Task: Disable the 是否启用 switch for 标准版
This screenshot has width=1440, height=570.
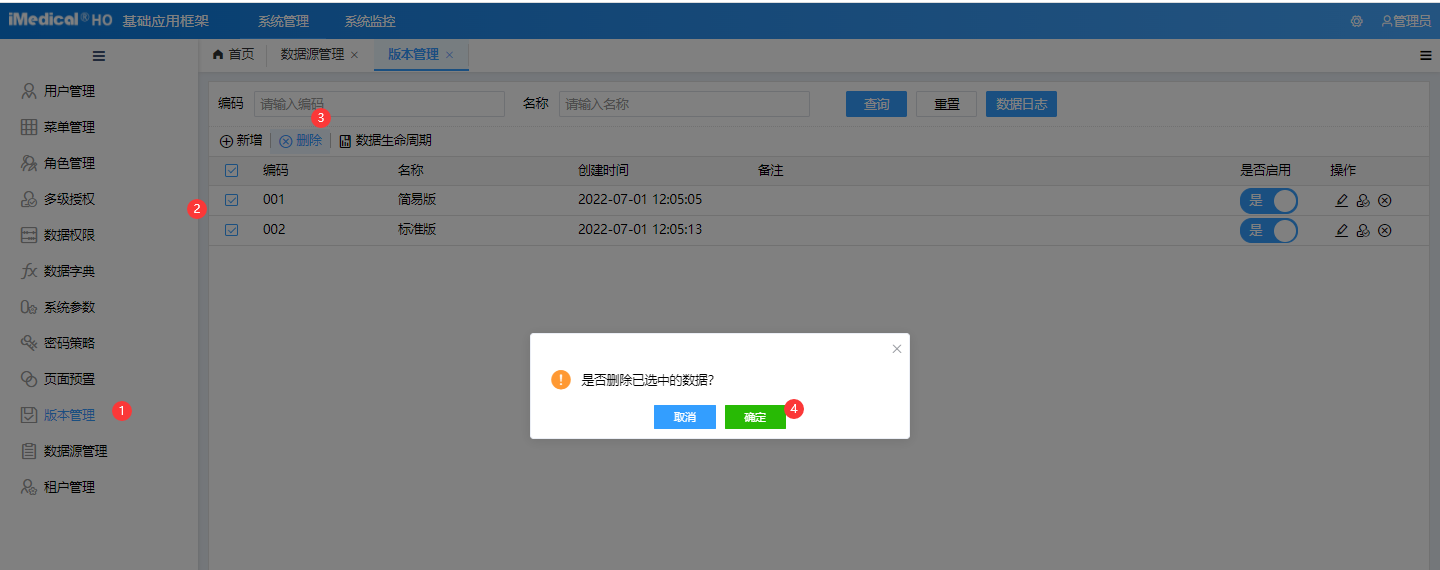Action: coord(1268,231)
